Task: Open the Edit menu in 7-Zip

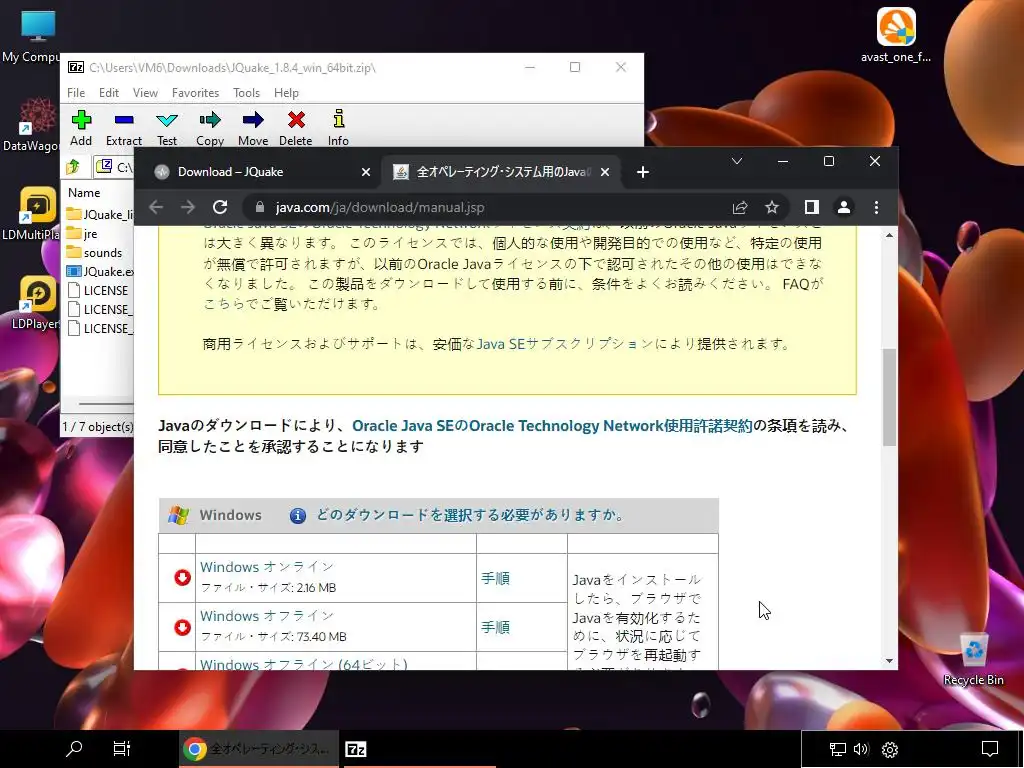Action: (108, 93)
